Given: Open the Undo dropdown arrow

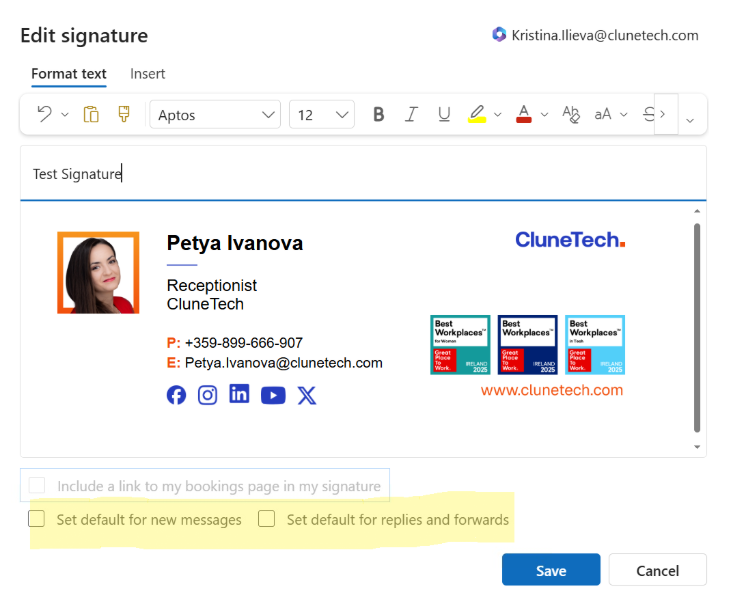Looking at the screenshot, I should [x=65, y=114].
